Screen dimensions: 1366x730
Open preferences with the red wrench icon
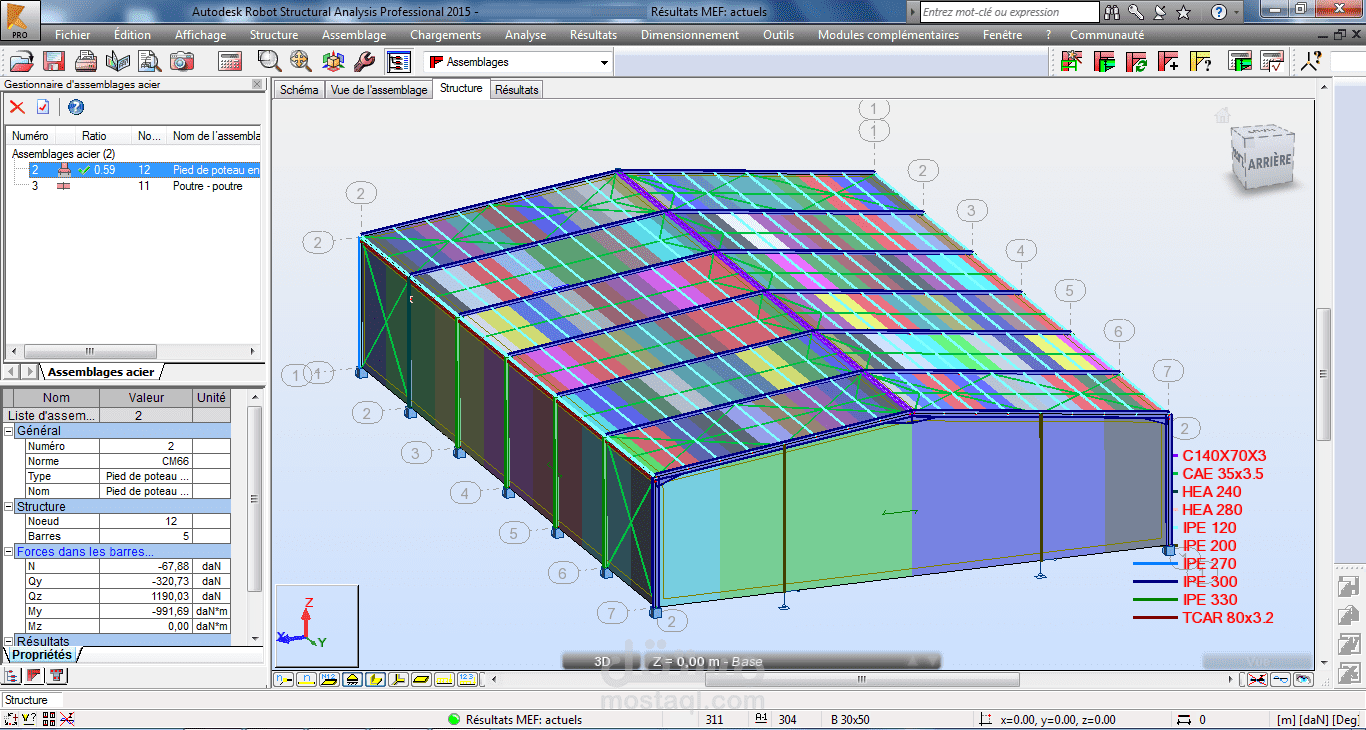pos(365,62)
